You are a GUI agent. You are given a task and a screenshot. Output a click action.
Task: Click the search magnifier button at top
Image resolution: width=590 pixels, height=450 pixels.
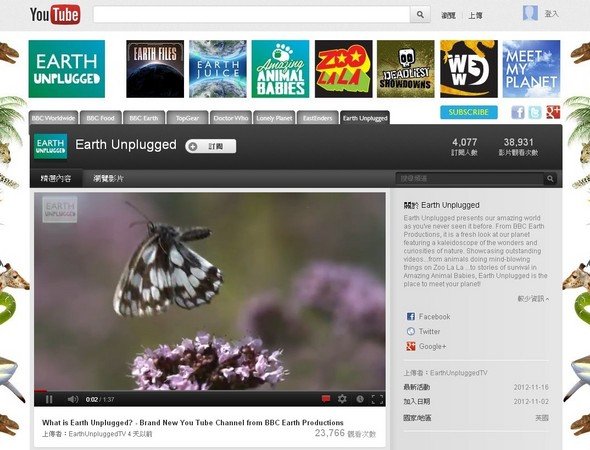tap(420, 15)
